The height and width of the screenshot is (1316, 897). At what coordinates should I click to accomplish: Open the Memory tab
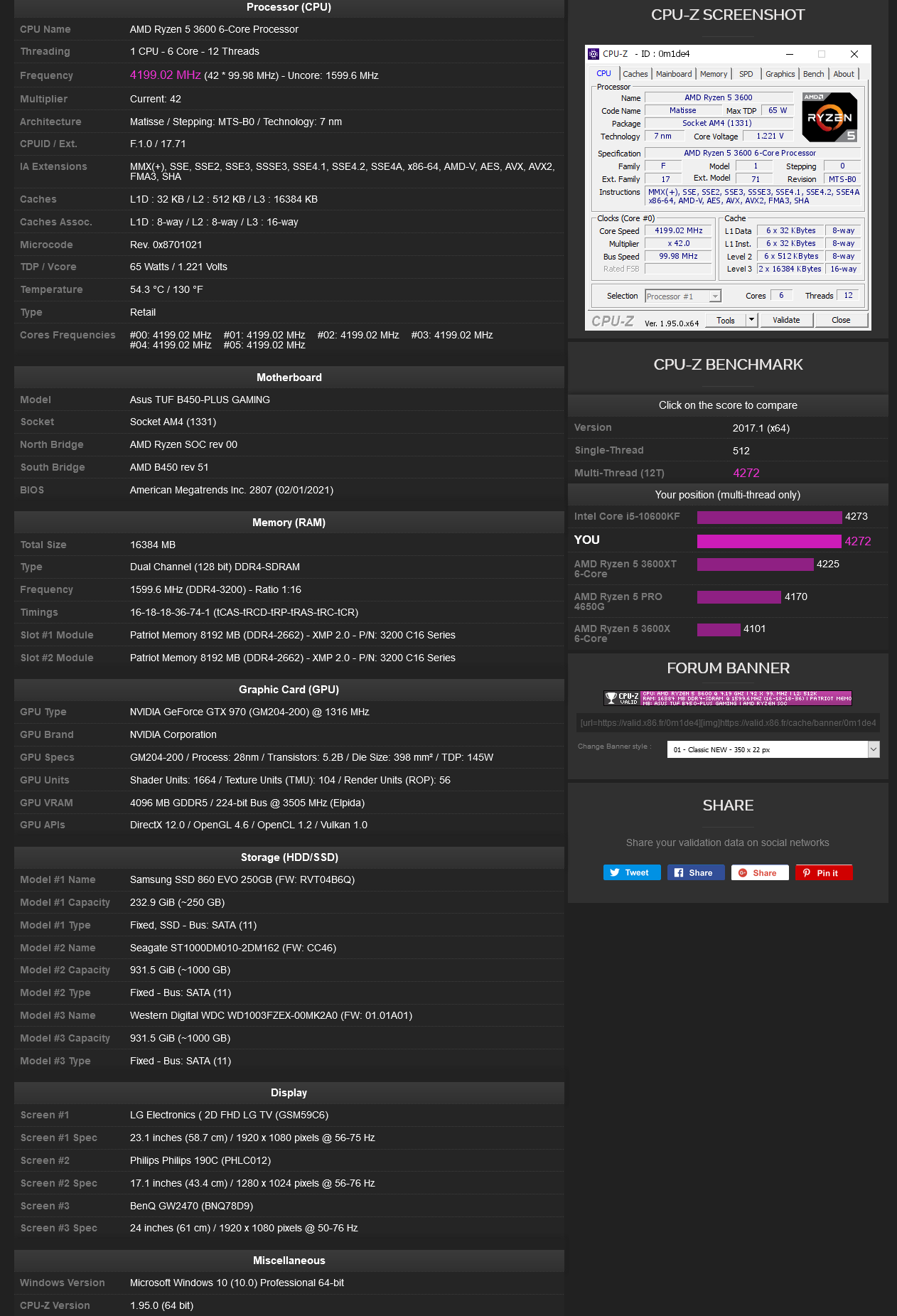coord(714,74)
